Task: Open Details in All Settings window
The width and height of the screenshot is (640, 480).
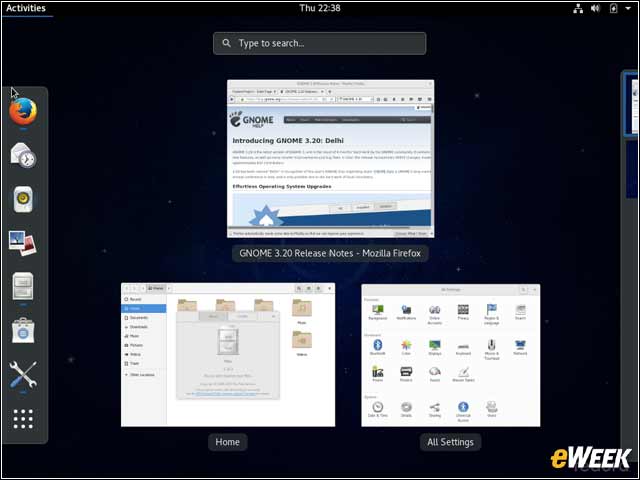Action: [x=406, y=409]
